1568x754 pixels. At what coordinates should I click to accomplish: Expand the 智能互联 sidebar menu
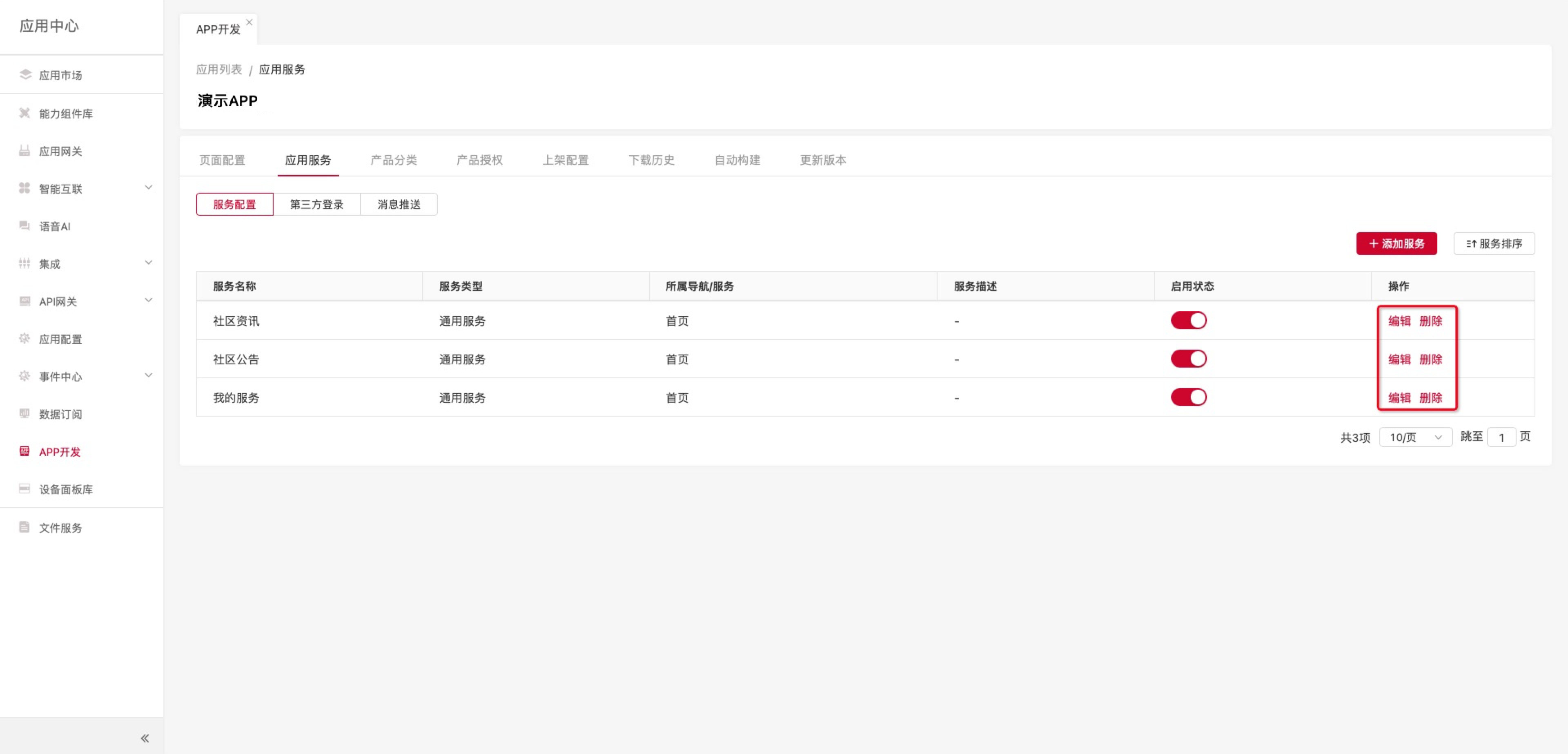tap(148, 187)
